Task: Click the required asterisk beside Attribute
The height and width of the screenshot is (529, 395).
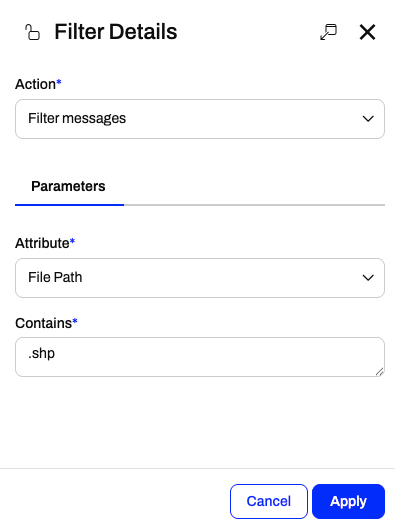Action: [72, 241]
